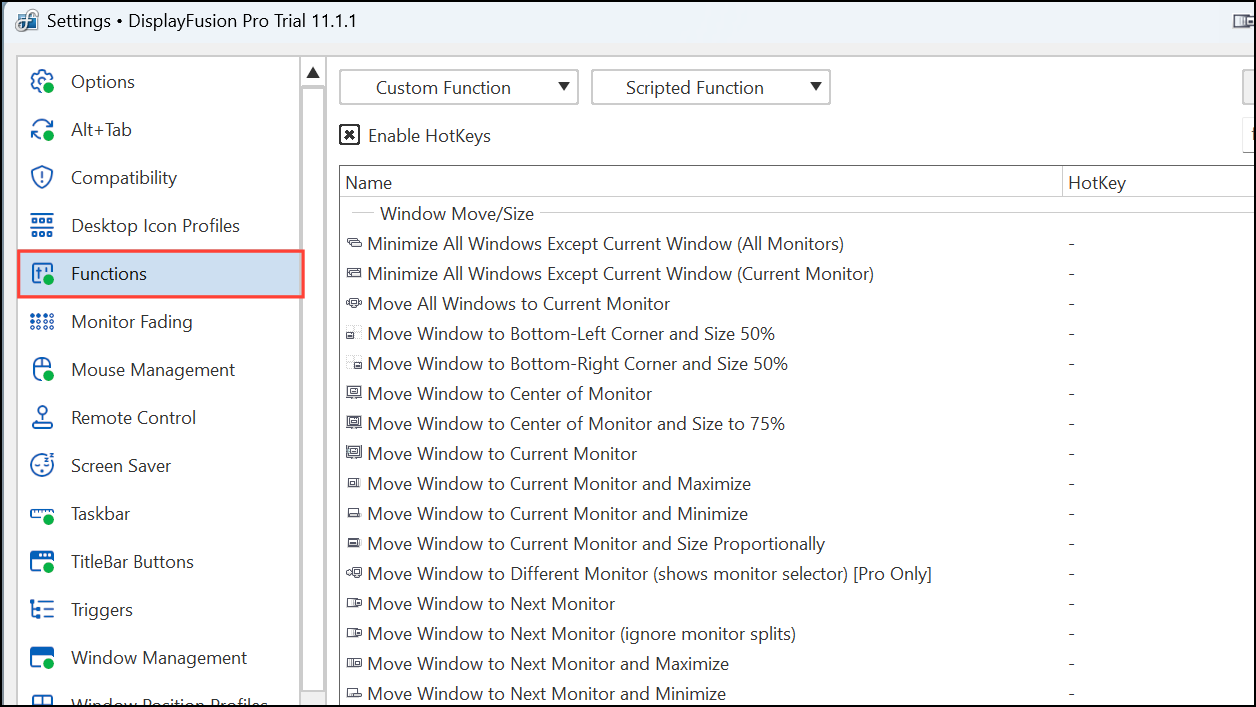Click icon beside Move Window to Current Monitor and Size Proportionally
This screenshot has width=1256, height=707.
pyautogui.click(x=353, y=544)
